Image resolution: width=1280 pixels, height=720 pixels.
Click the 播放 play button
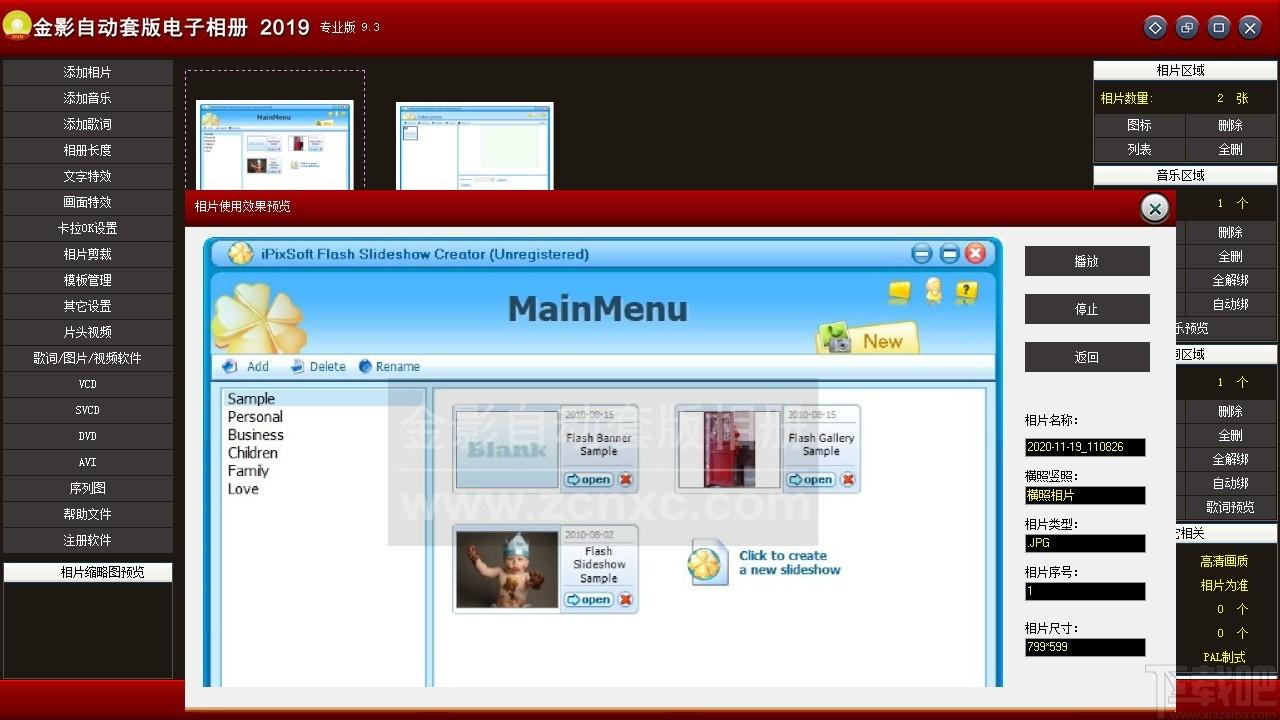(1087, 261)
